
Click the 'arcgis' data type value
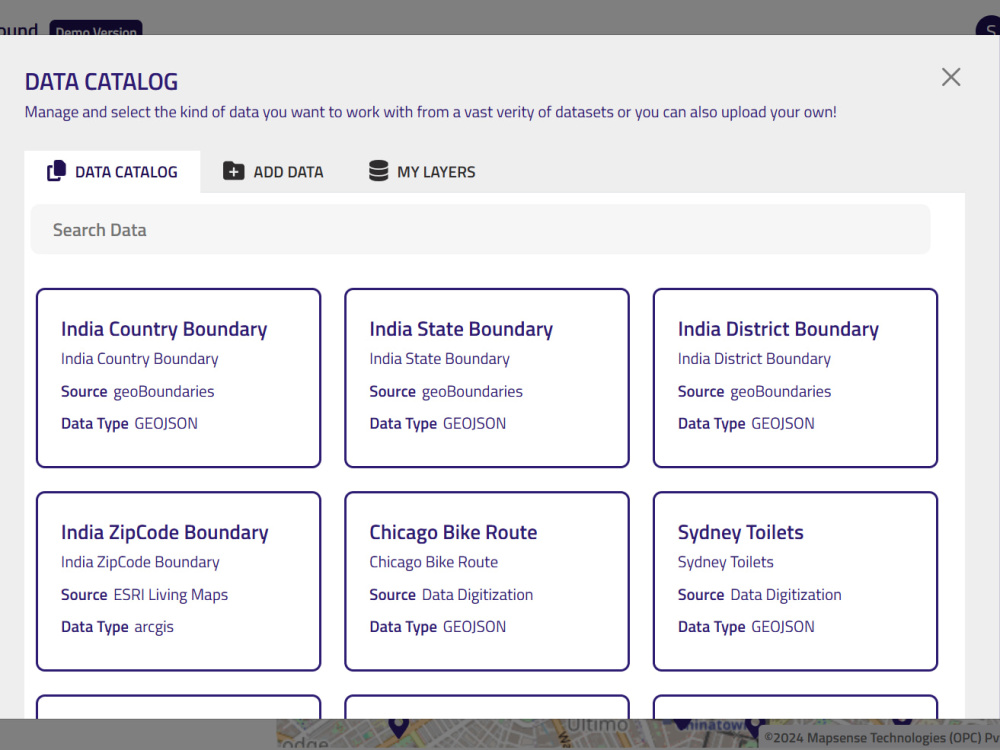(154, 627)
